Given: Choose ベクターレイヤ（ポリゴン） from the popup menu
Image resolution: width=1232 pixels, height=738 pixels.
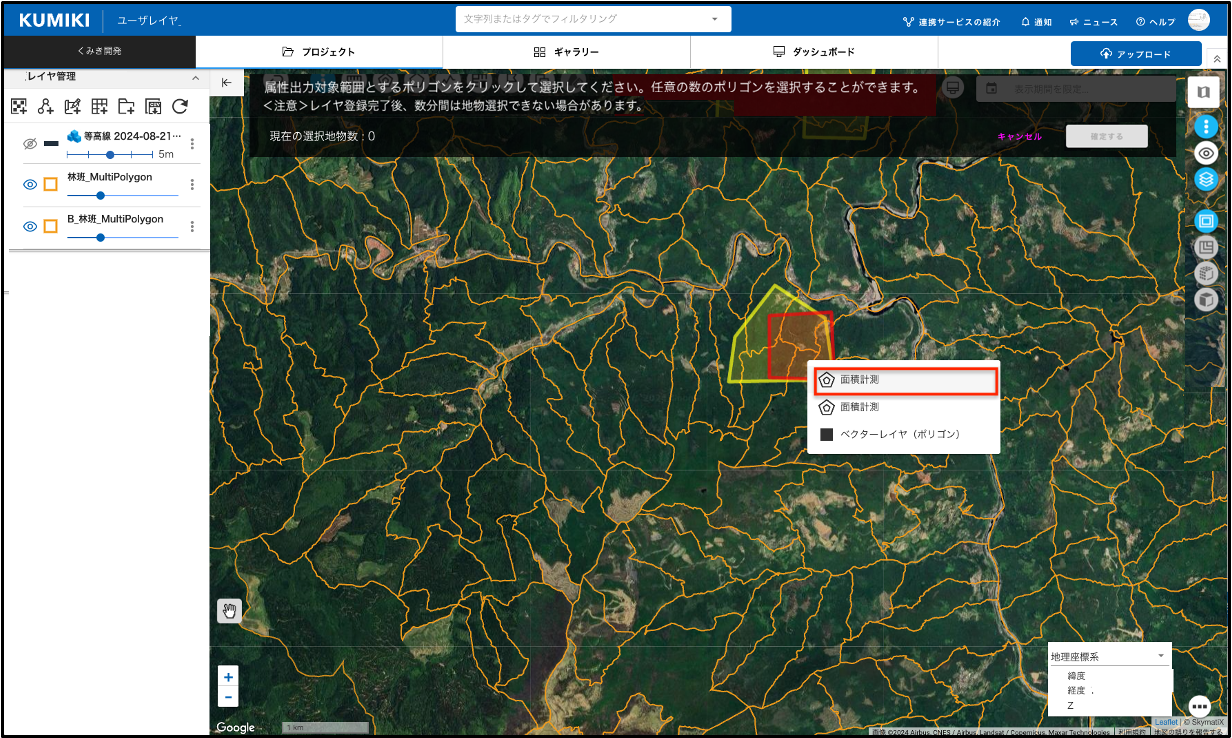Looking at the screenshot, I should [x=900, y=435].
